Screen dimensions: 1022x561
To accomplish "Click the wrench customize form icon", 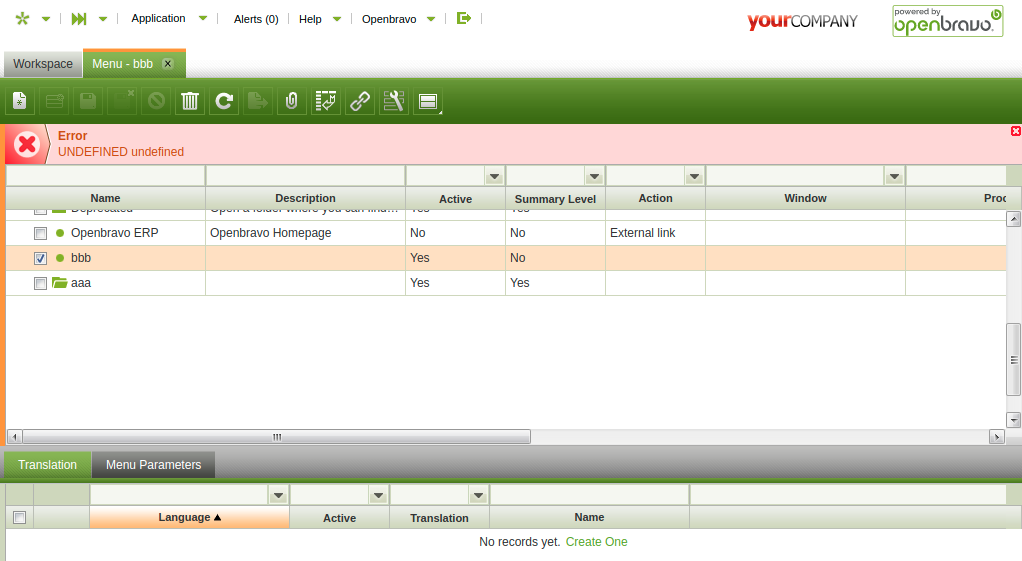I will [394, 101].
